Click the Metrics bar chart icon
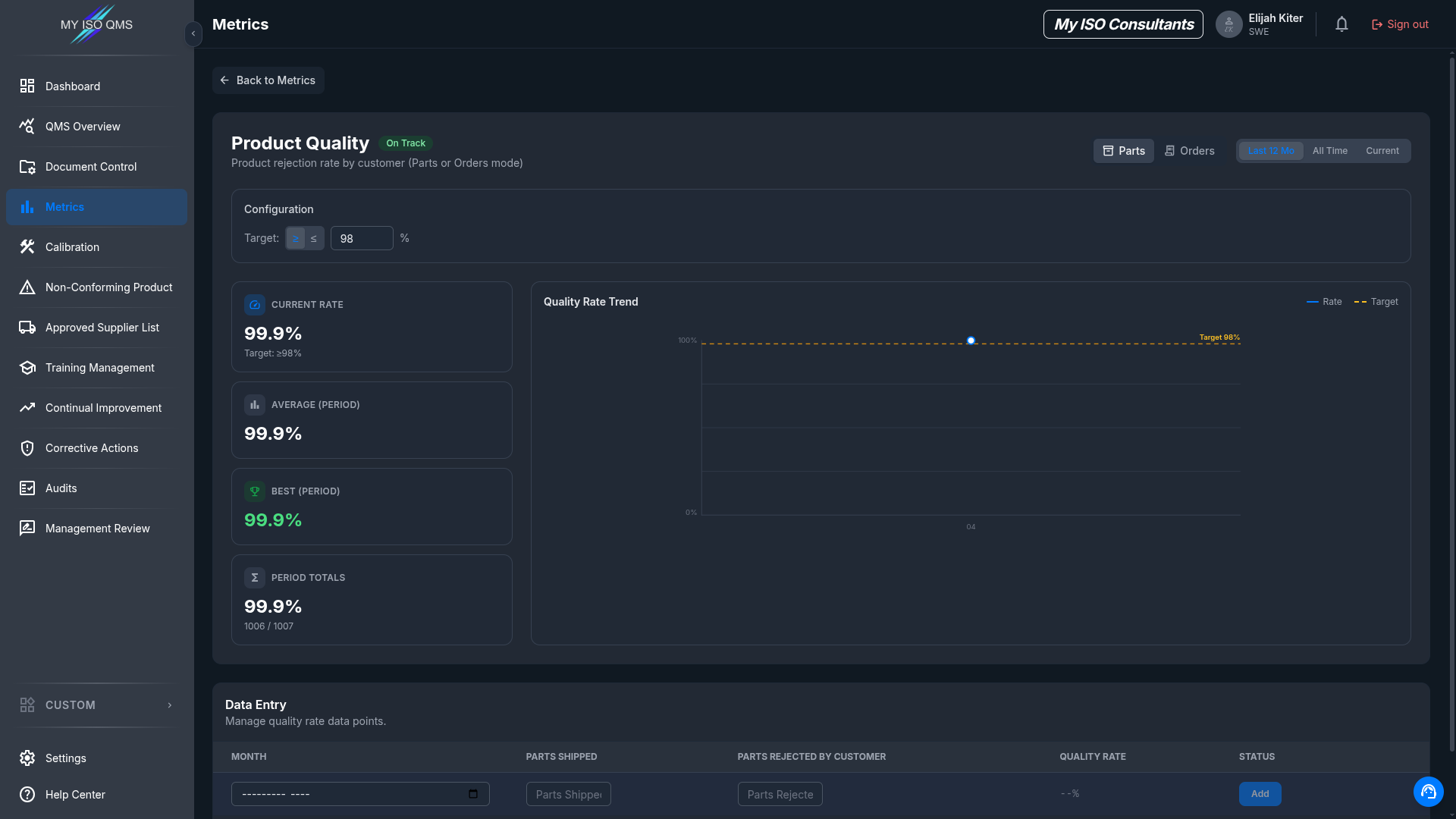This screenshot has height=819, width=1456. click(27, 207)
